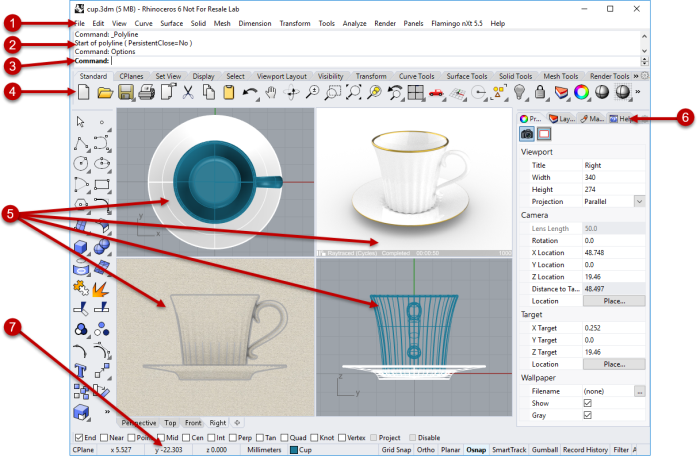Open the Surface menu
The height and width of the screenshot is (462, 700).
[x=172, y=23]
